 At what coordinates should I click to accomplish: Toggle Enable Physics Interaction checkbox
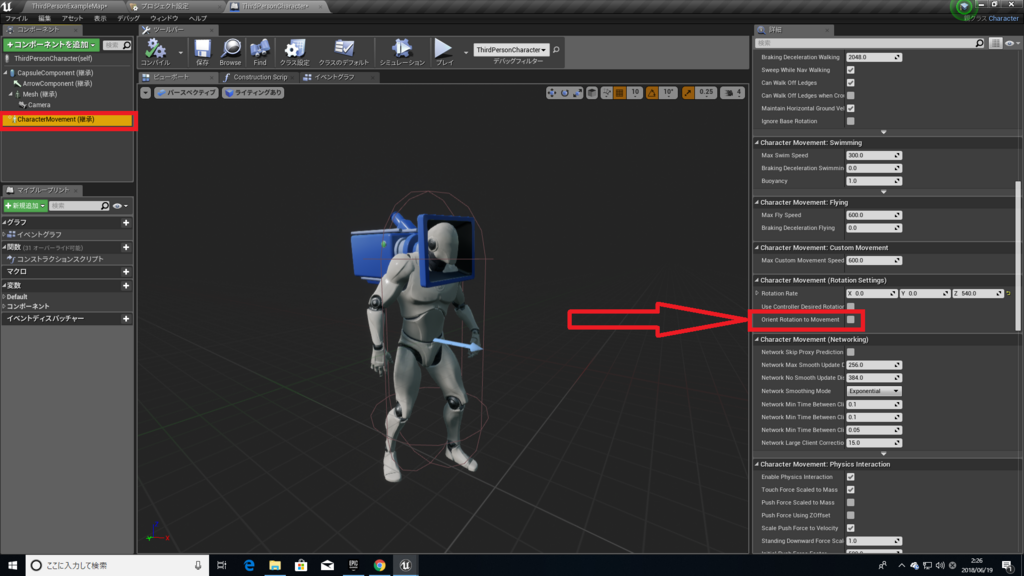click(850, 477)
